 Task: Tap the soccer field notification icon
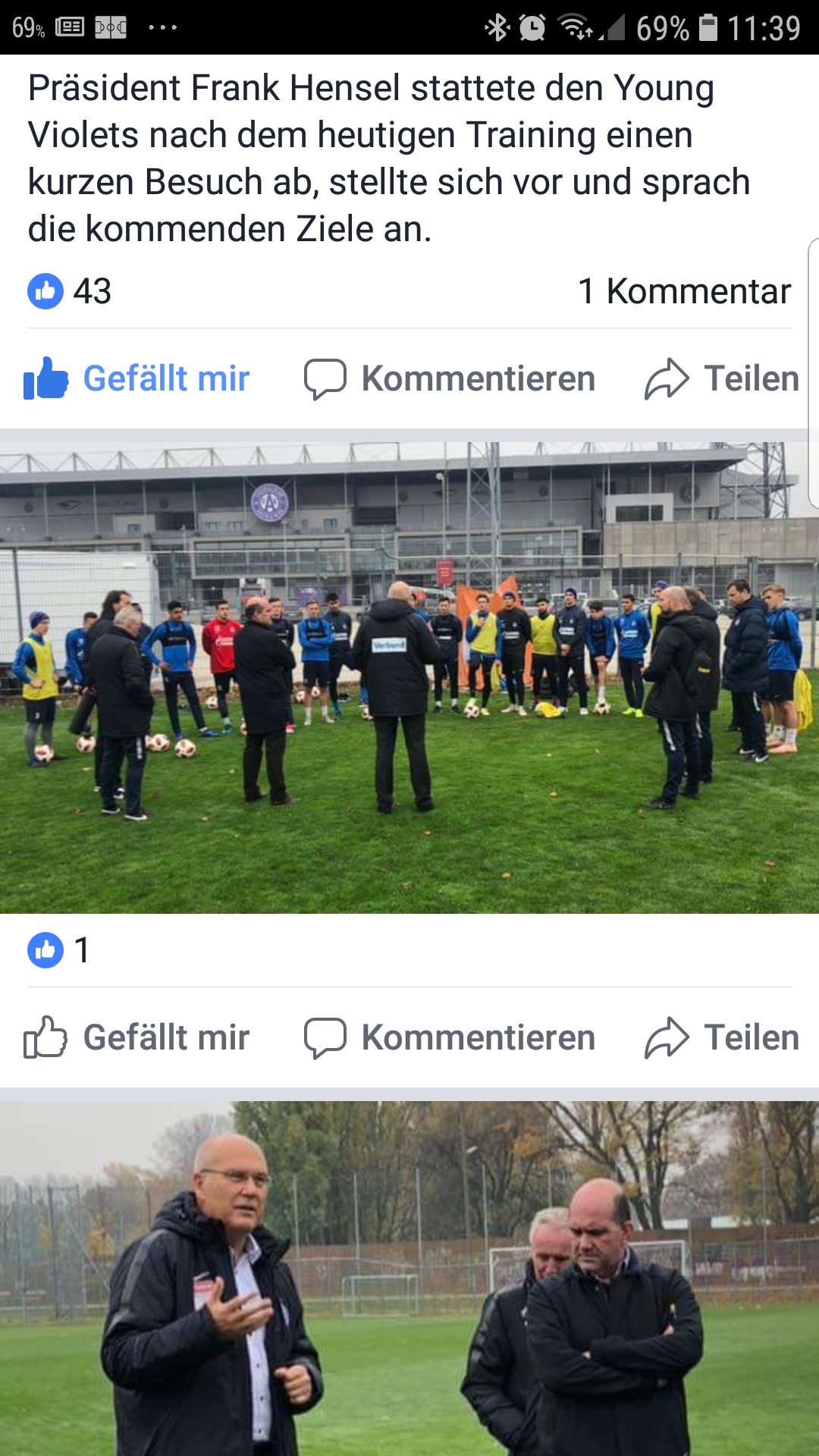tap(111, 28)
